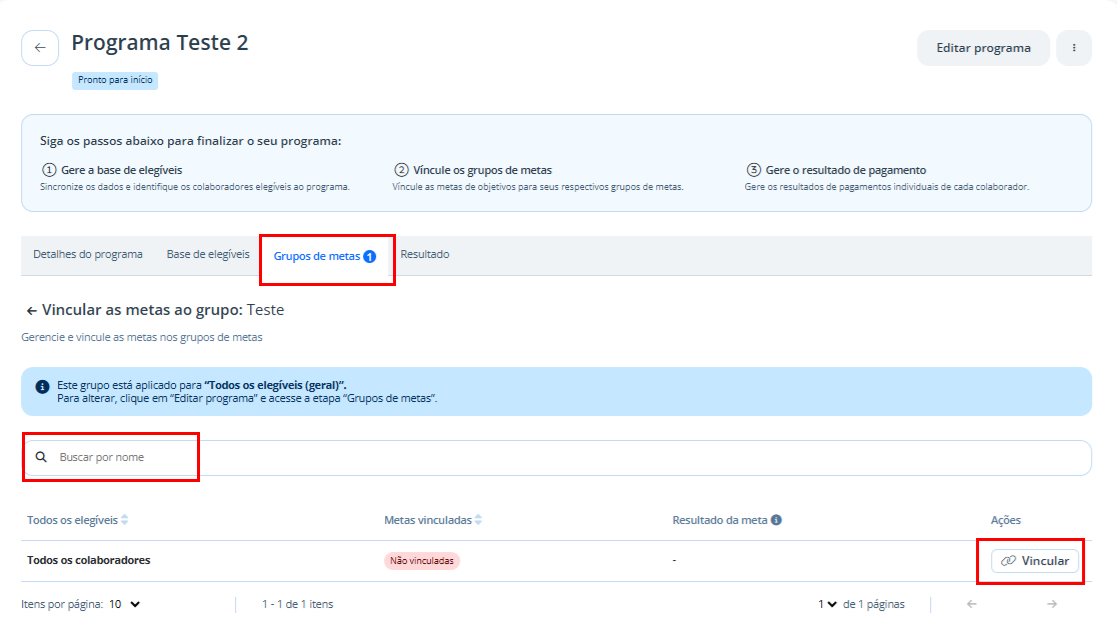The image size is (1117, 638).
Task: Switch to Base de elegíveis tab
Action: pos(208,254)
